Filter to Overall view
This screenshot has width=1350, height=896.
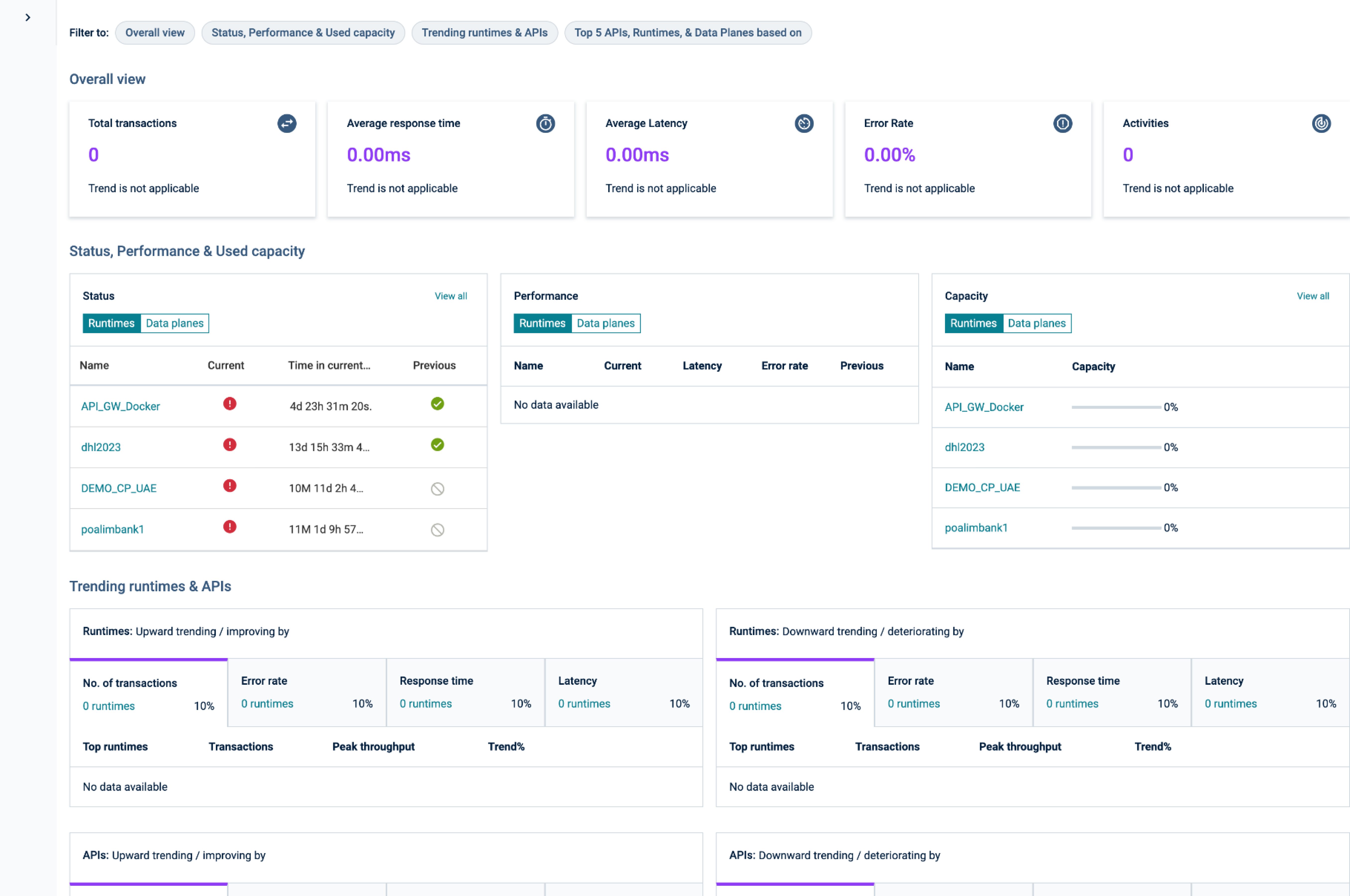[x=155, y=33]
